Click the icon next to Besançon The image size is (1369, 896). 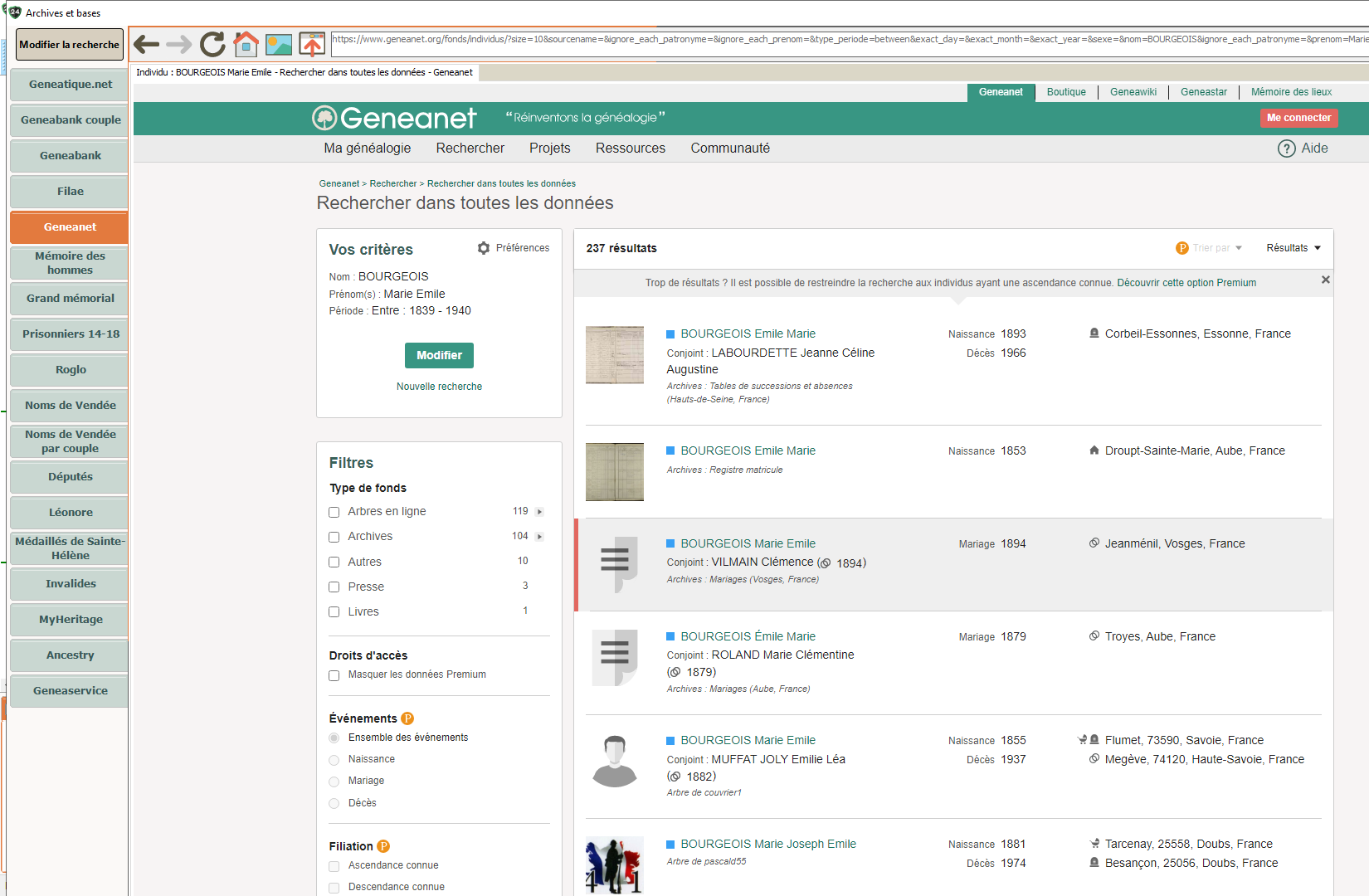click(1094, 863)
